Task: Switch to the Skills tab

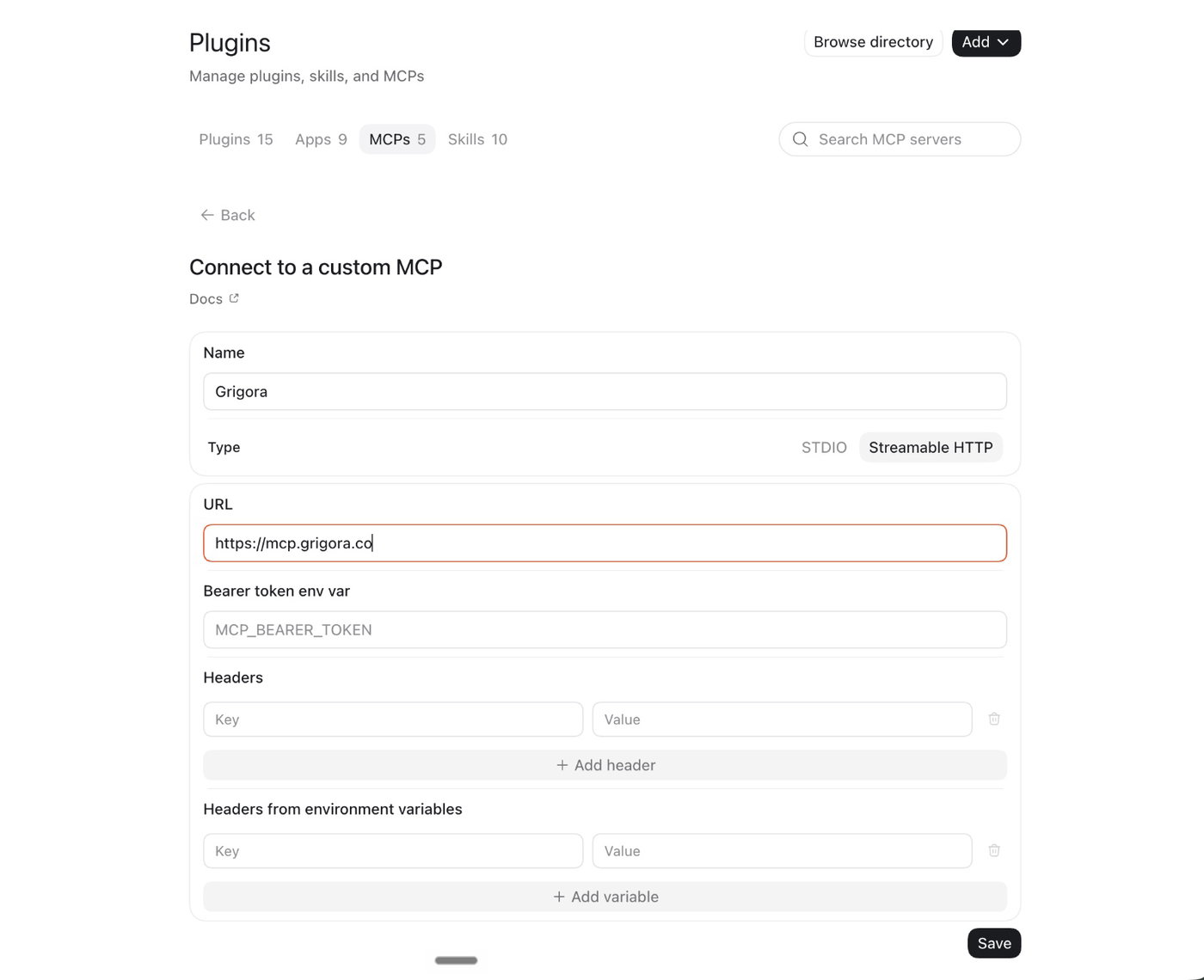Action: [x=477, y=139]
